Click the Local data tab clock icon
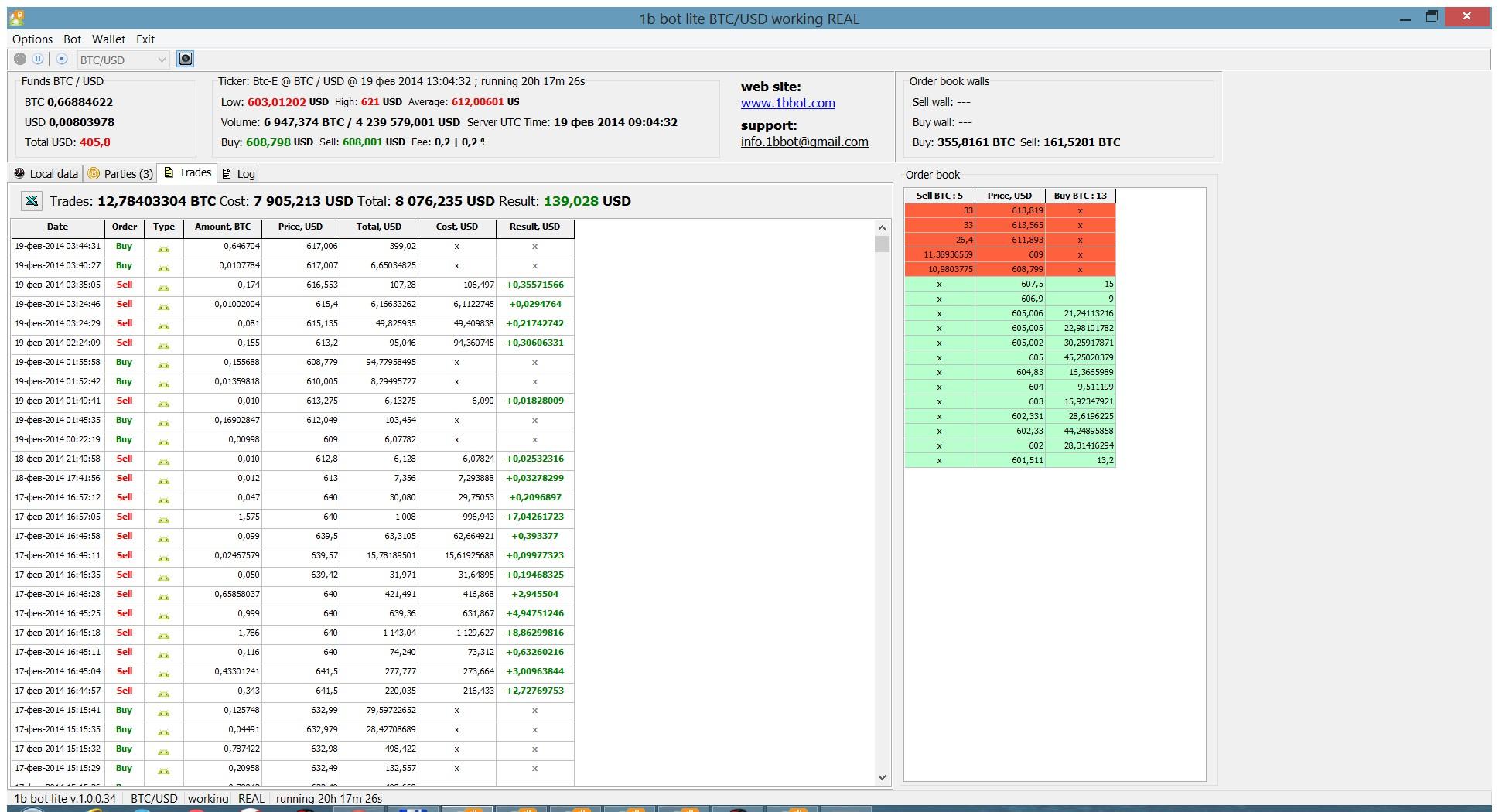This screenshot has height=812, width=1499. pos(19,173)
